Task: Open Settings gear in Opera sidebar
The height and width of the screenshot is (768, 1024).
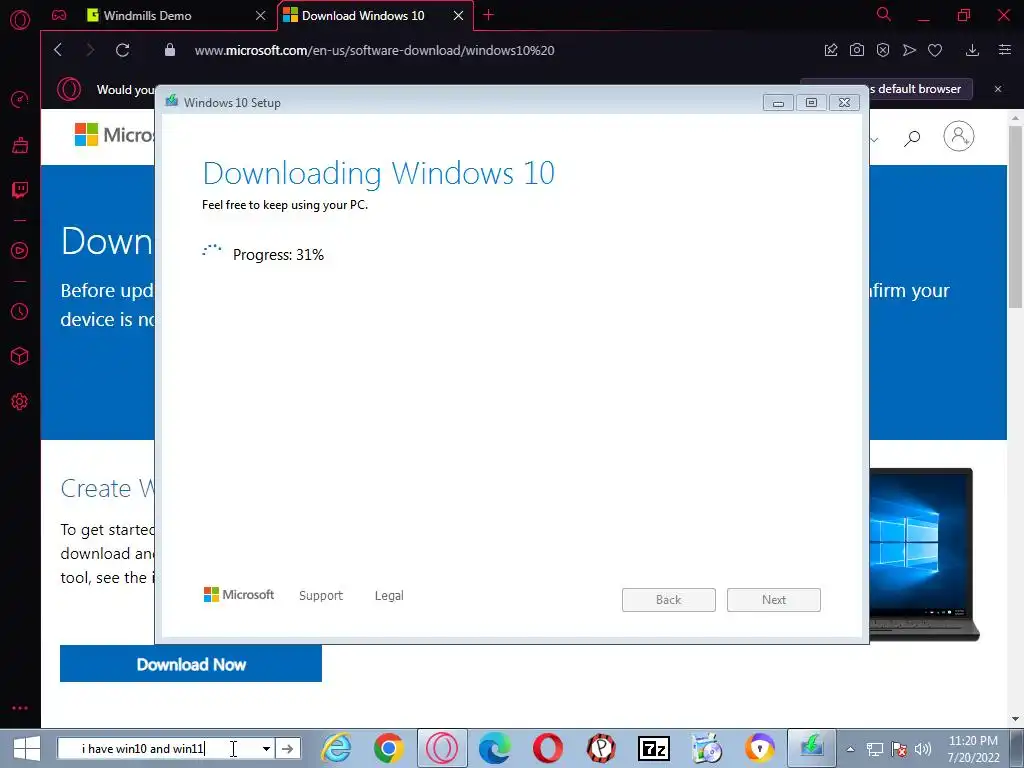Action: pyautogui.click(x=20, y=402)
